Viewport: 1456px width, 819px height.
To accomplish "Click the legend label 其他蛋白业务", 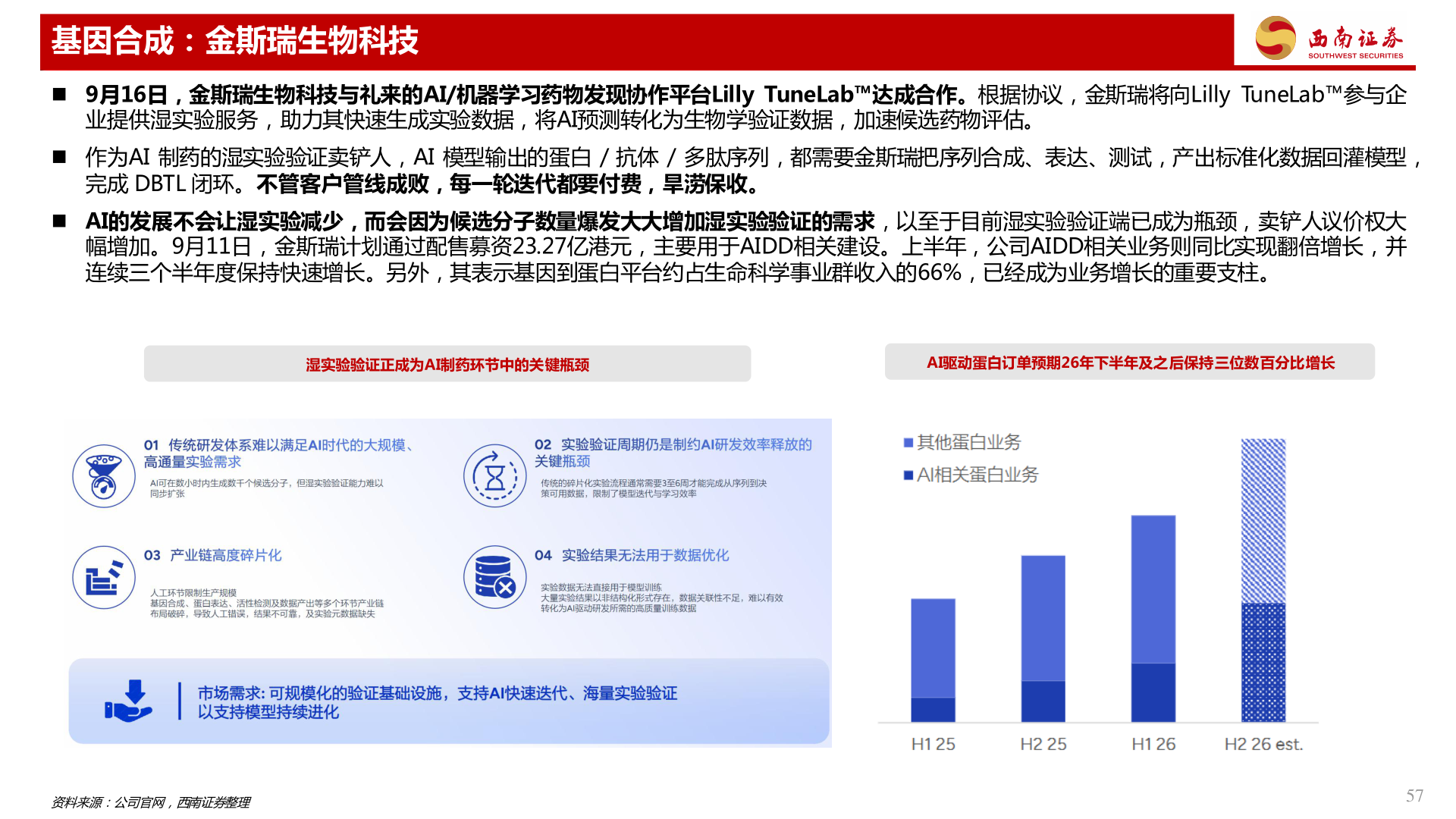I will pos(969,443).
